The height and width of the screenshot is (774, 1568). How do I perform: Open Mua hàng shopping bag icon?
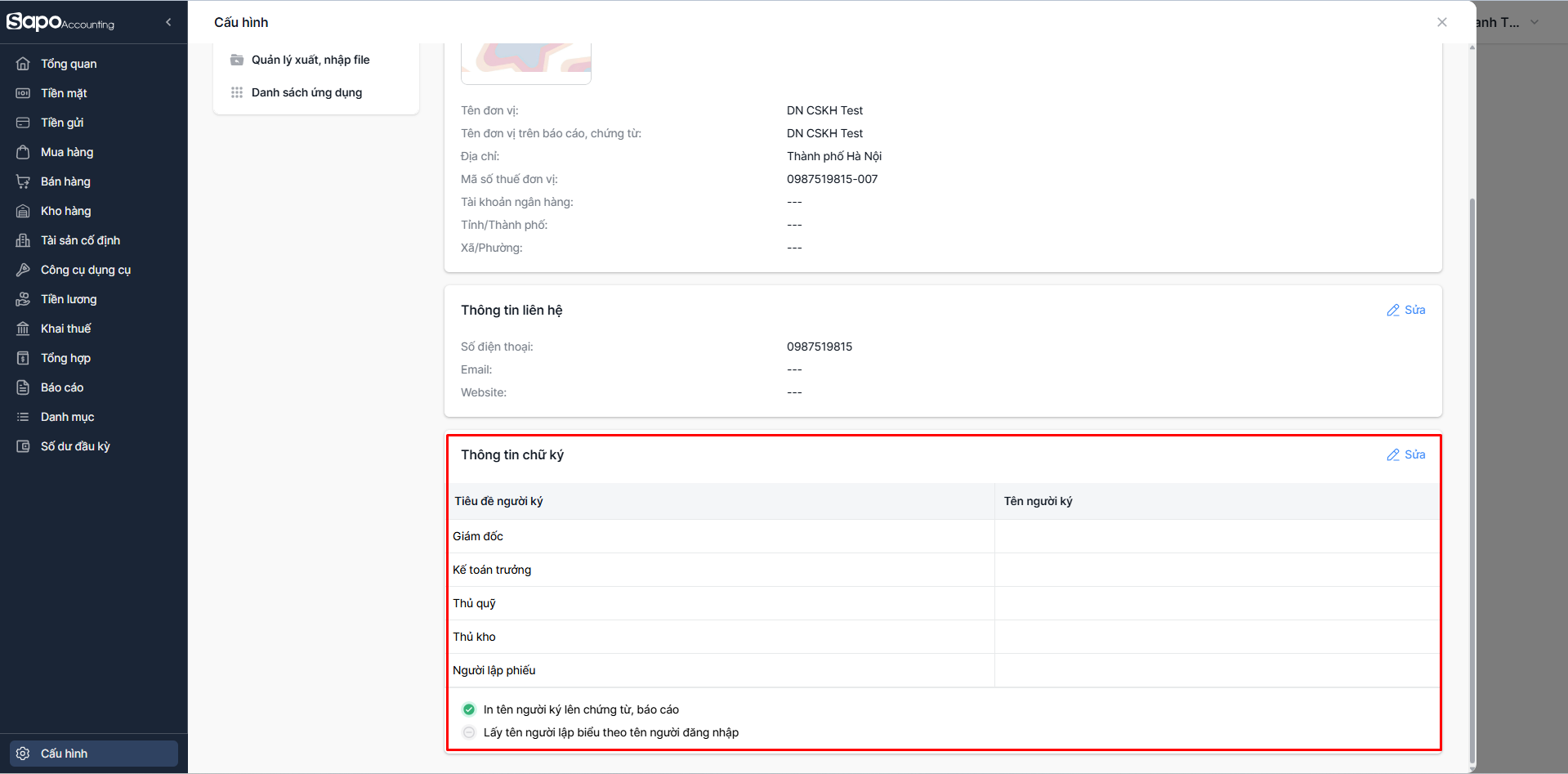tap(23, 152)
